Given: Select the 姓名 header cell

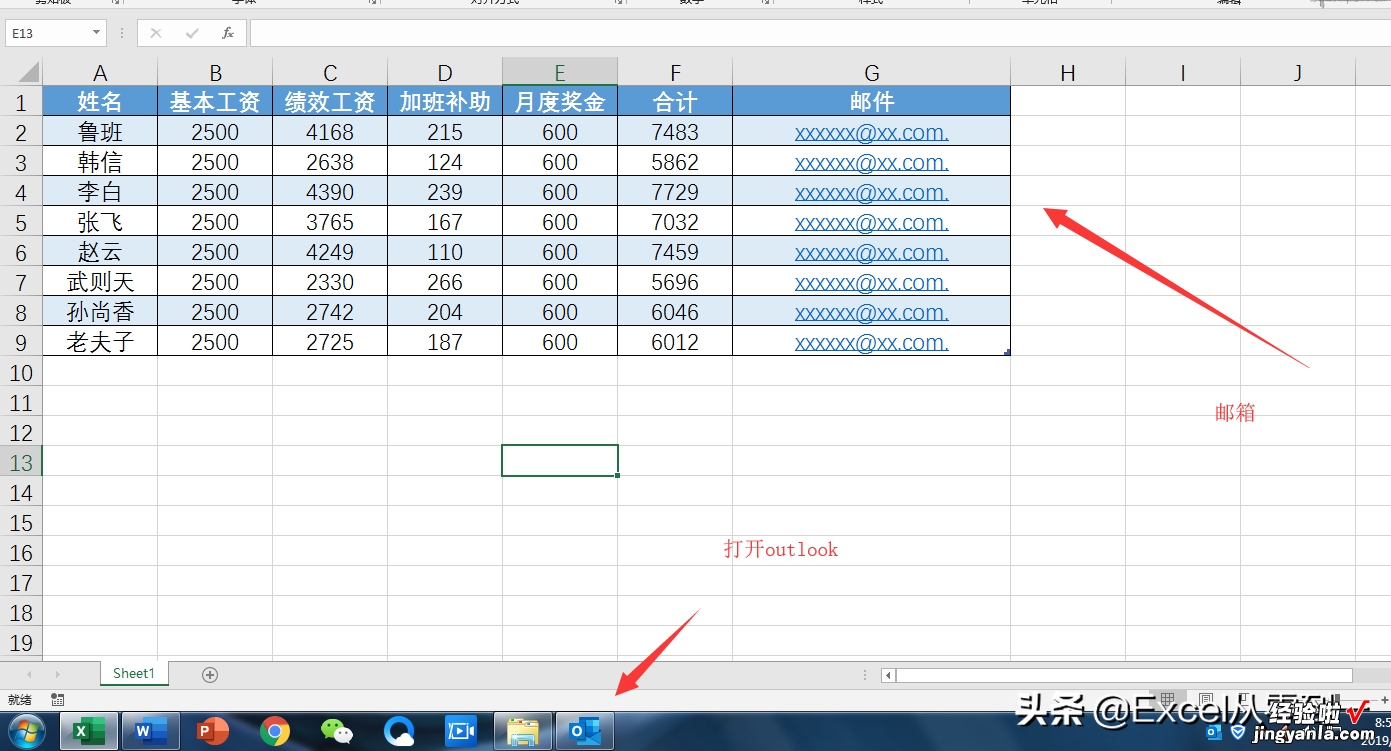Looking at the screenshot, I should coord(100,101).
